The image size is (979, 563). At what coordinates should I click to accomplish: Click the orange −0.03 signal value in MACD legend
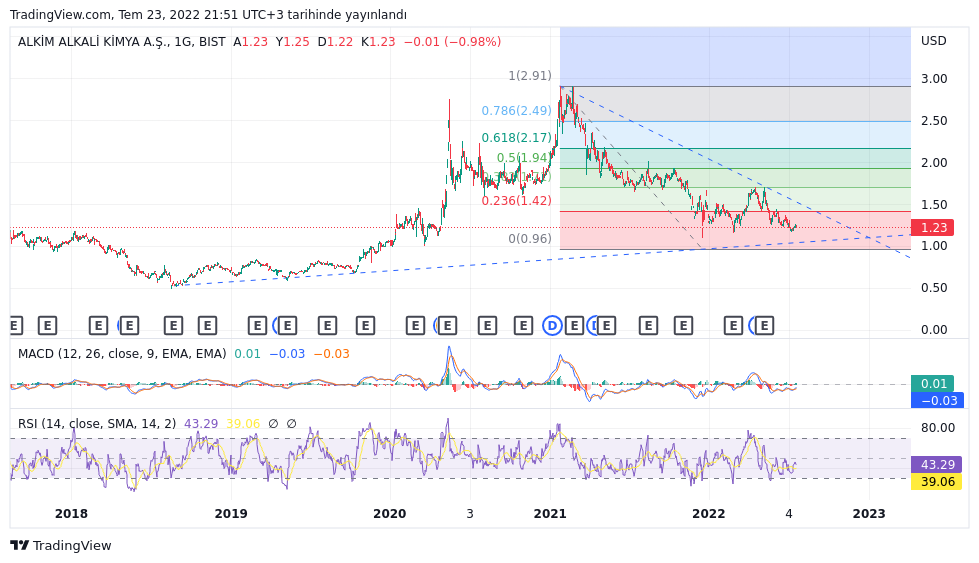point(332,354)
